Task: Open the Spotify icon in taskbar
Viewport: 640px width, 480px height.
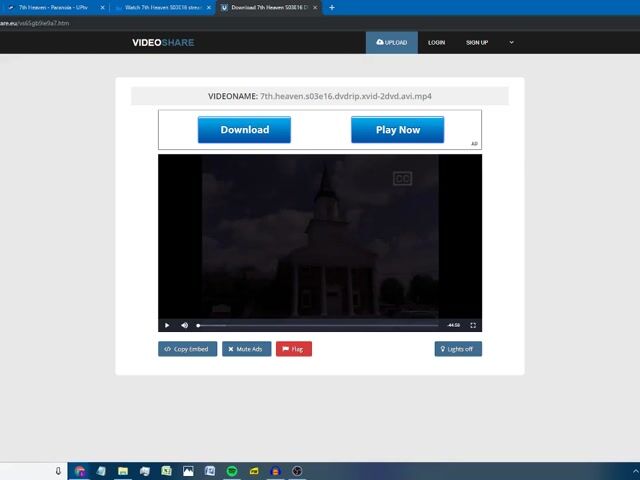Action: 232,471
